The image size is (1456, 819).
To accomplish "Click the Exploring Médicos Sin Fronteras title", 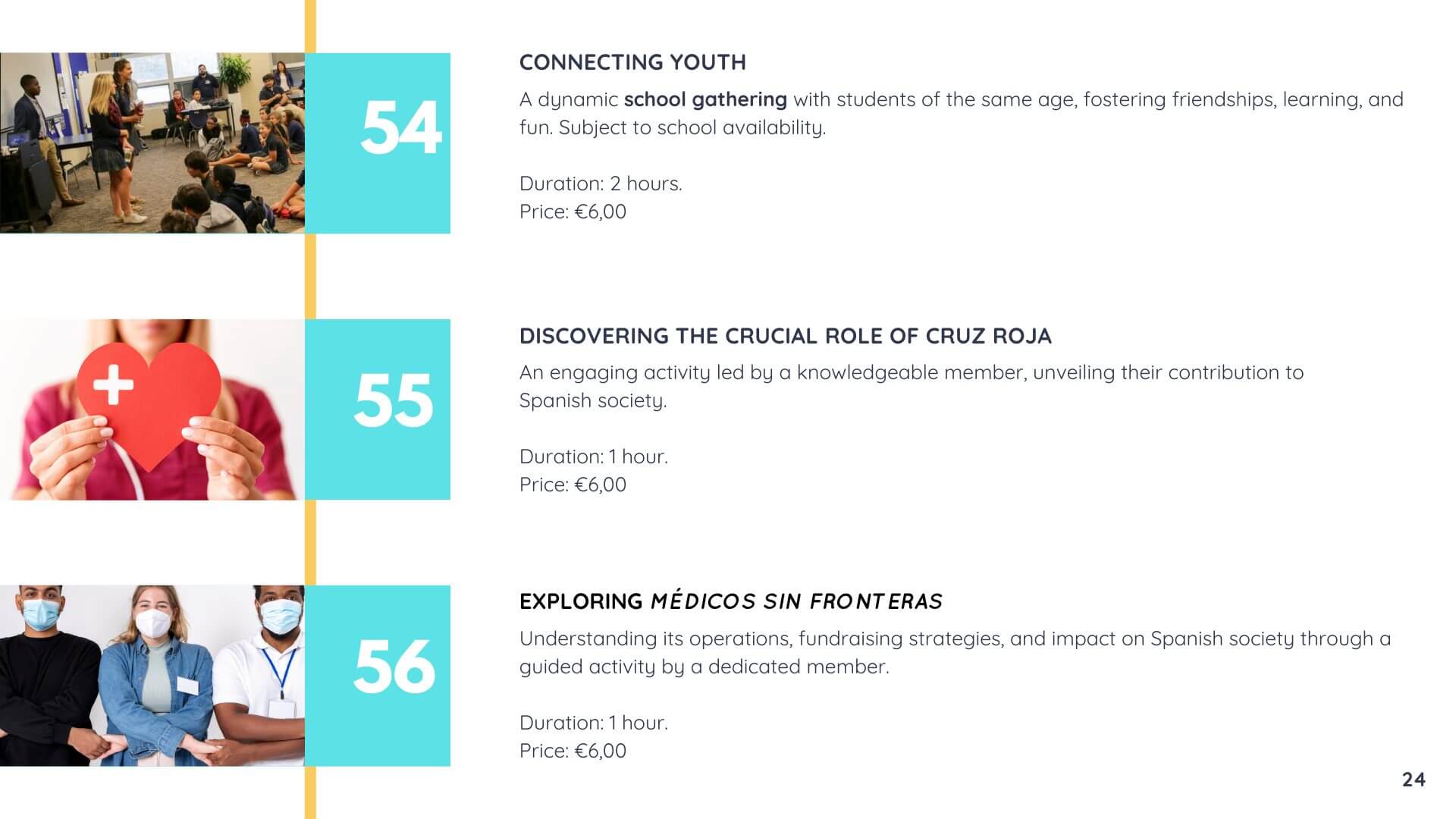I will coord(731,601).
